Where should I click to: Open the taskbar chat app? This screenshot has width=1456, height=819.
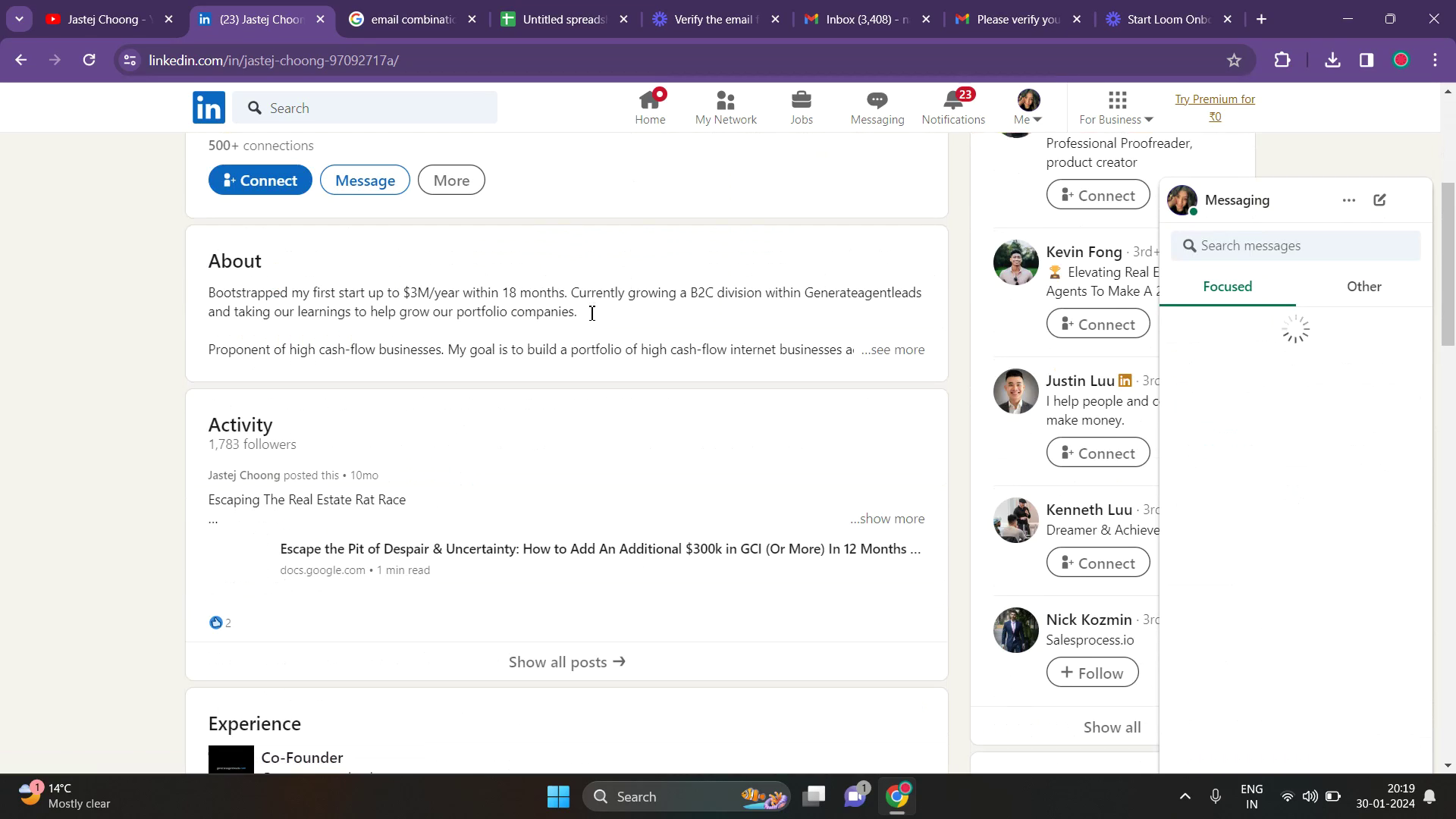(x=856, y=796)
